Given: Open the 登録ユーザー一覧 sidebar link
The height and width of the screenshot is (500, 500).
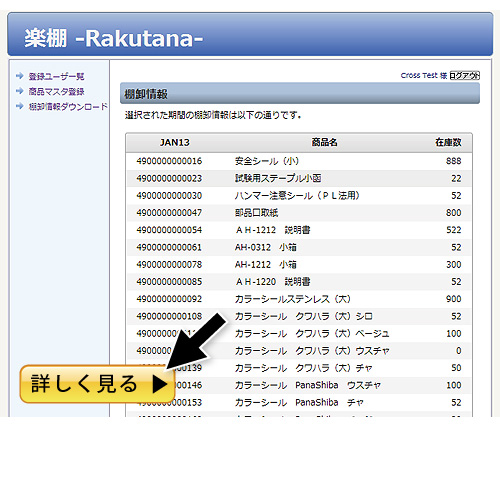Looking at the screenshot, I should 56,76.
